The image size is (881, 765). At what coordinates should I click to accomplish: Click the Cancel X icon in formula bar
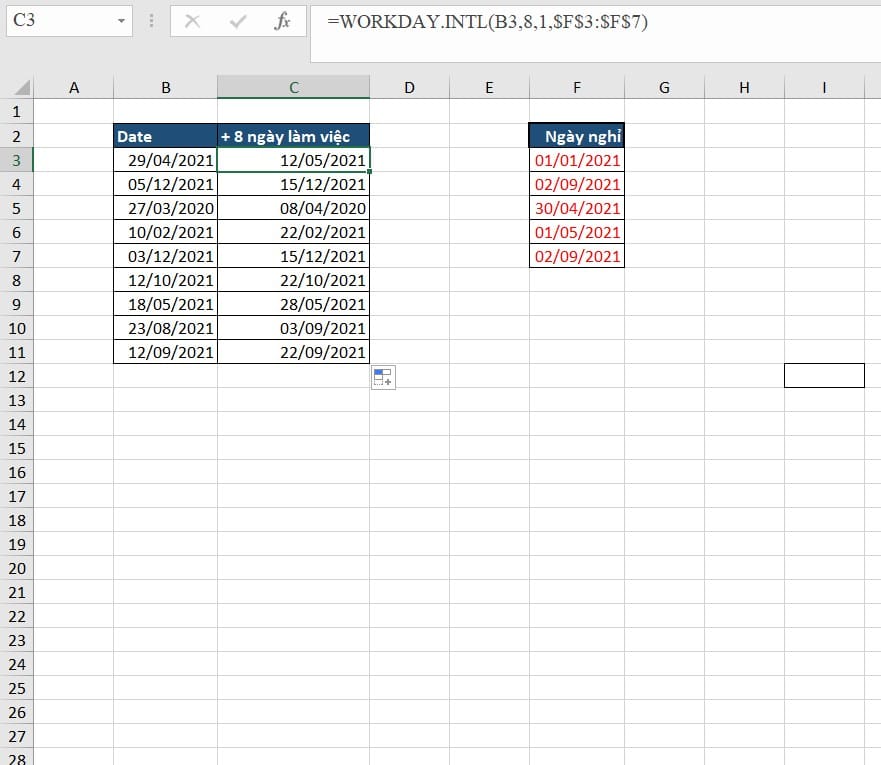point(192,21)
